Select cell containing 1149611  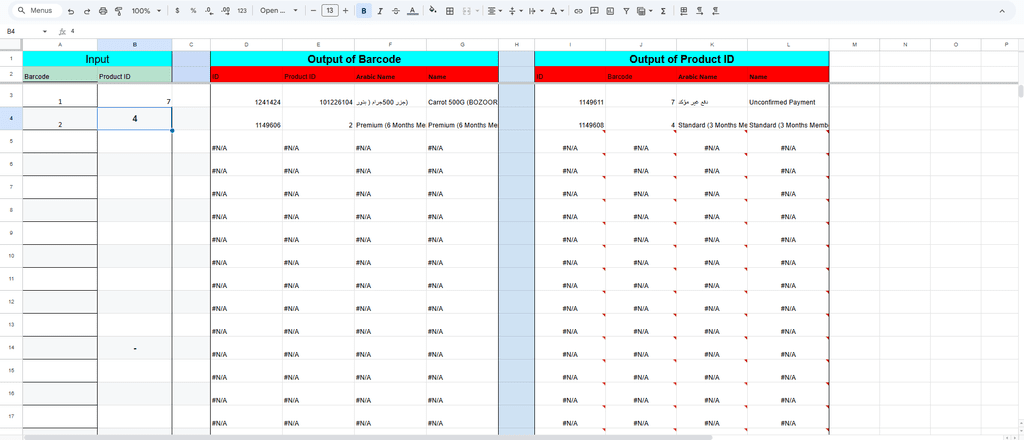click(x=570, y=96)
